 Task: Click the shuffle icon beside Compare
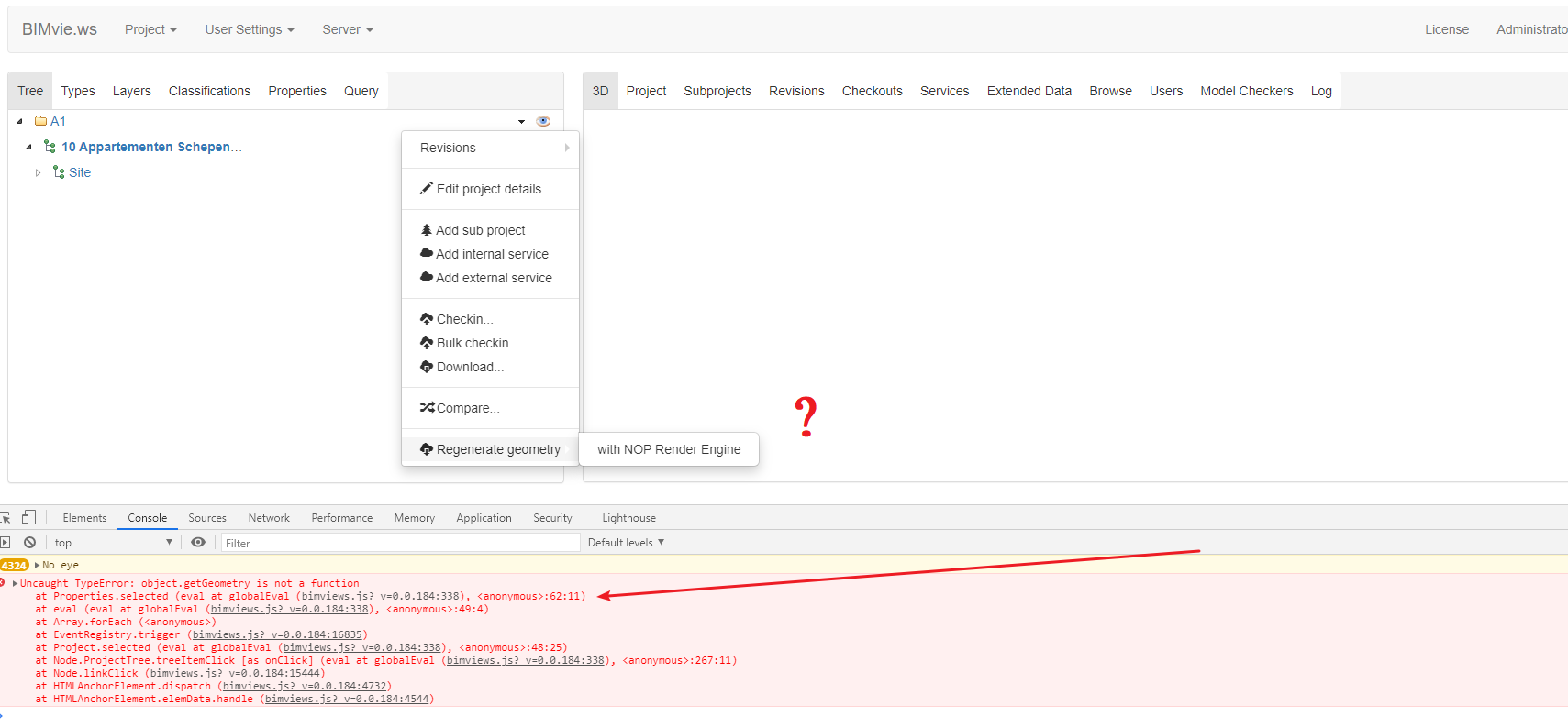click(x=427, y=407)
